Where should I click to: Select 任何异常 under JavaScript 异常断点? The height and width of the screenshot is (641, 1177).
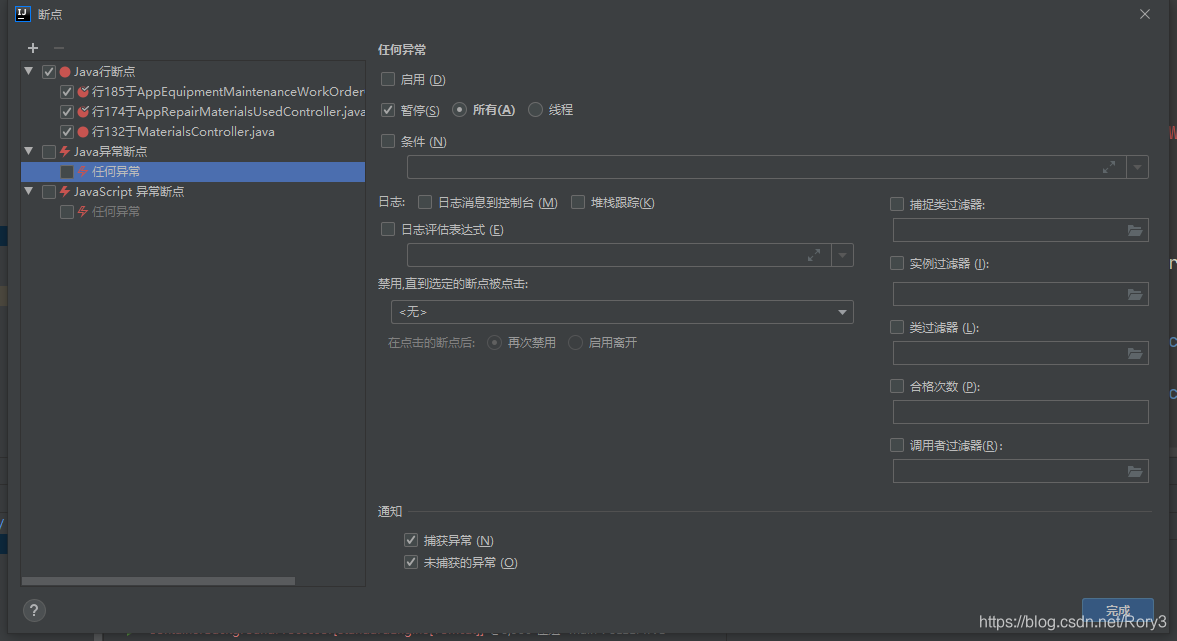click(116, 212)
